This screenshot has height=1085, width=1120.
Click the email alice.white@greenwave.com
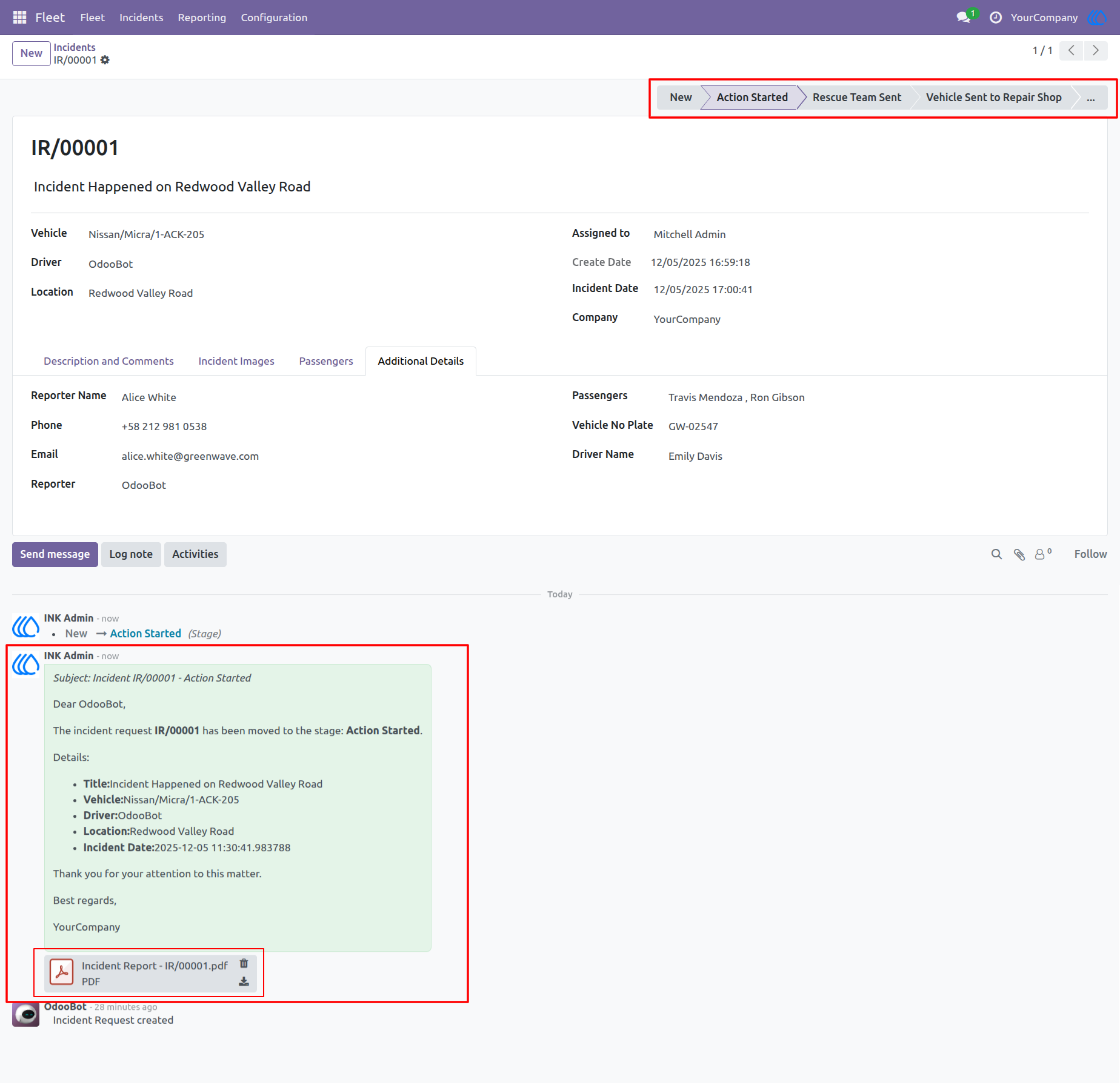click(x=190, y=456)
